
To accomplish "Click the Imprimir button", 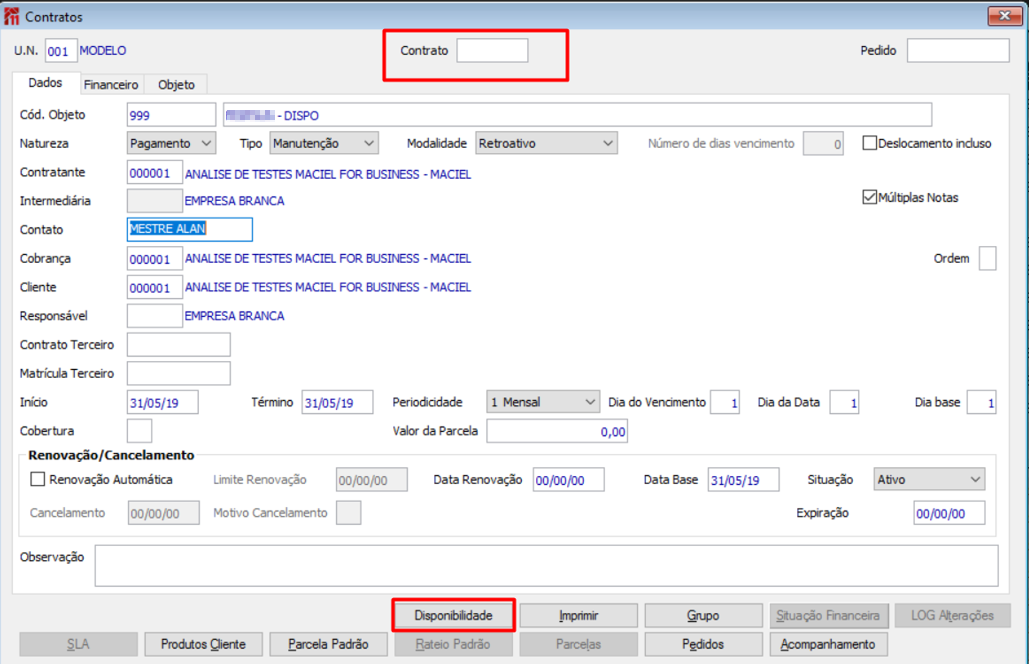I will pos(578,615).
